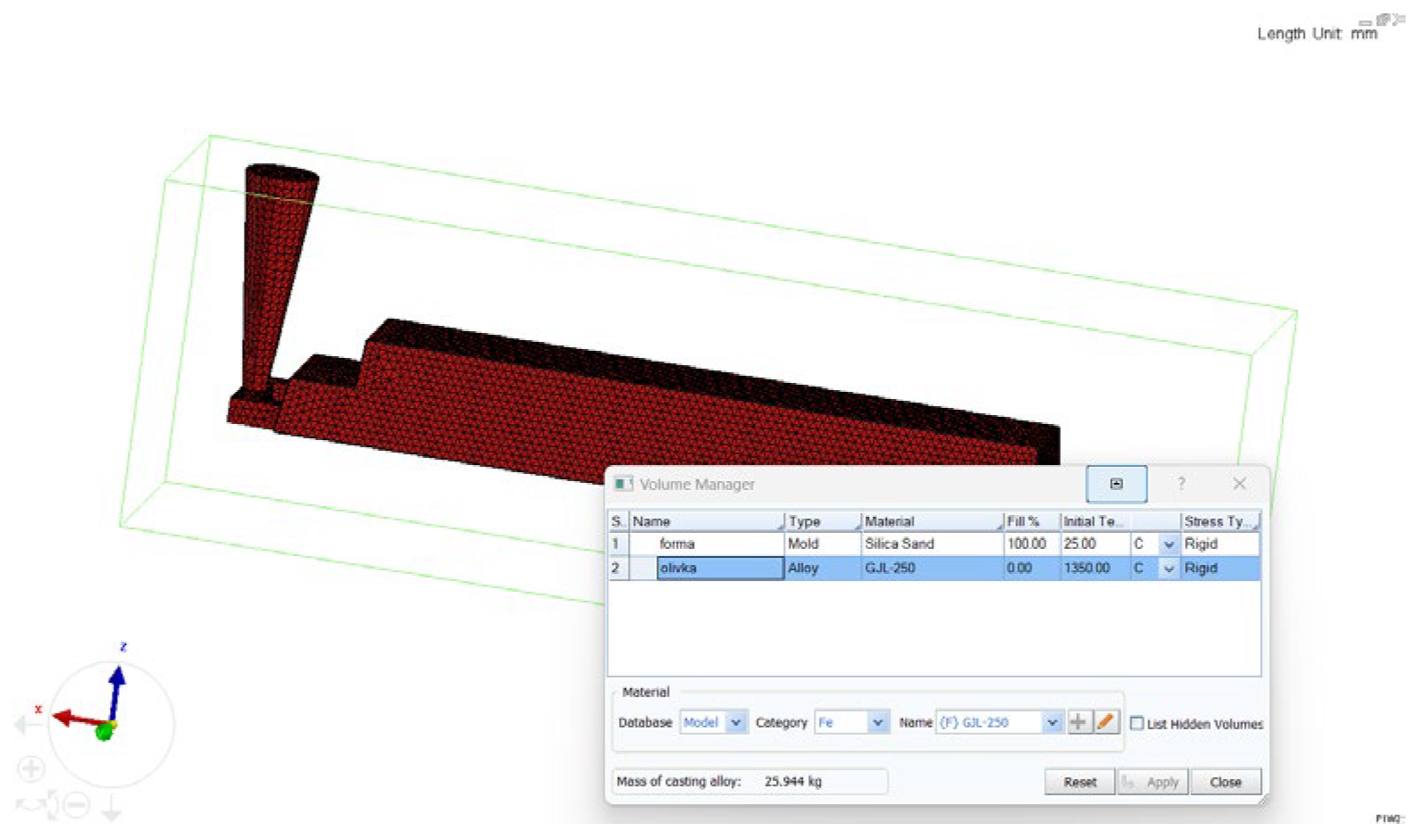The height and width of the screenshot is (840, 1419).
Task: Click the orange pencil edit material icon
Action: pyautogui.click(x=1106, y=722)
